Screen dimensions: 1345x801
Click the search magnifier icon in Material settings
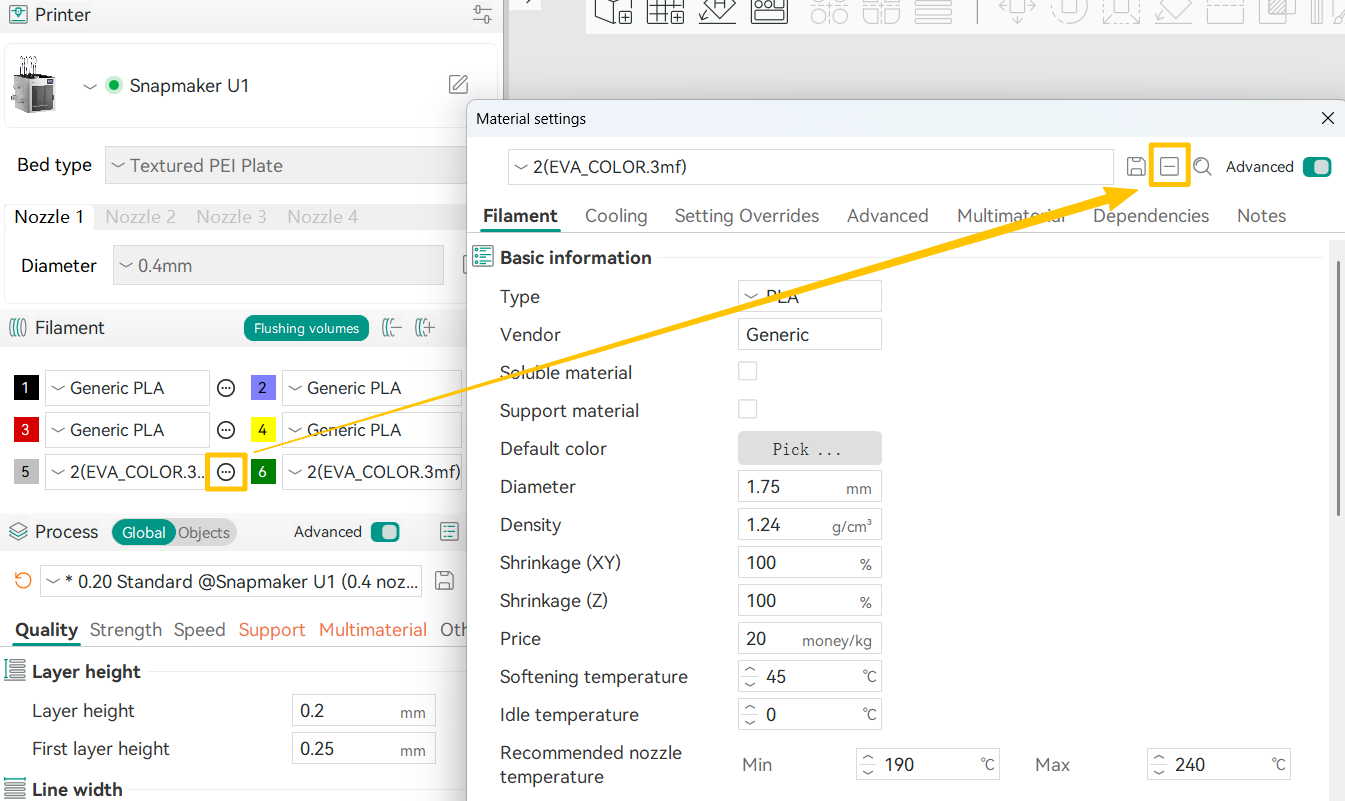click(1202, 167)
